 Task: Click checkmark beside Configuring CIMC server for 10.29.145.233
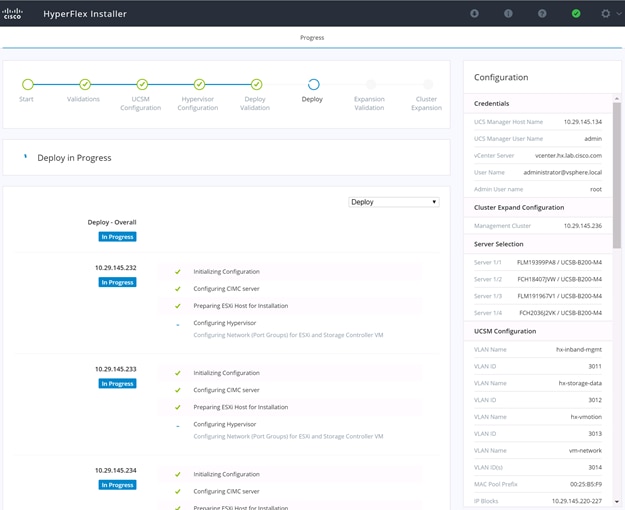click(x=178, y=390)
